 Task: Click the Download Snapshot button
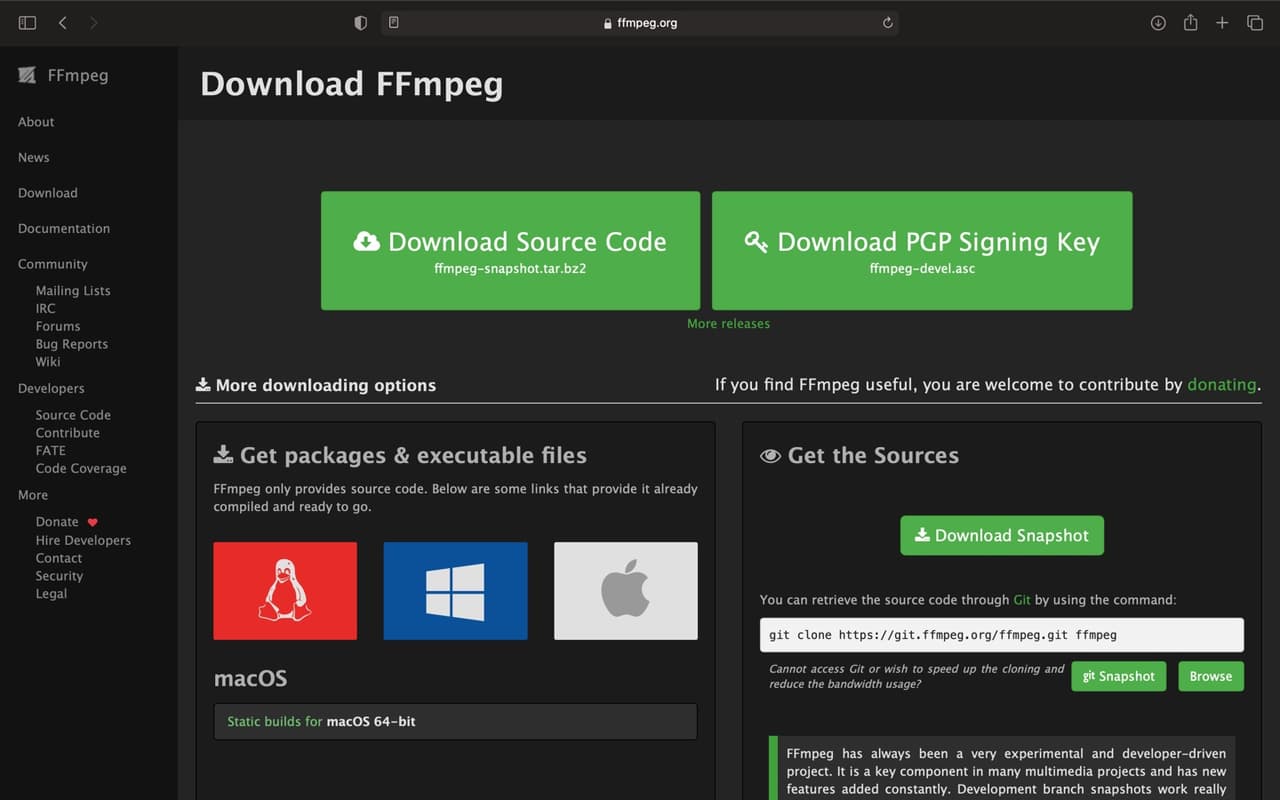pos(1002,535)
